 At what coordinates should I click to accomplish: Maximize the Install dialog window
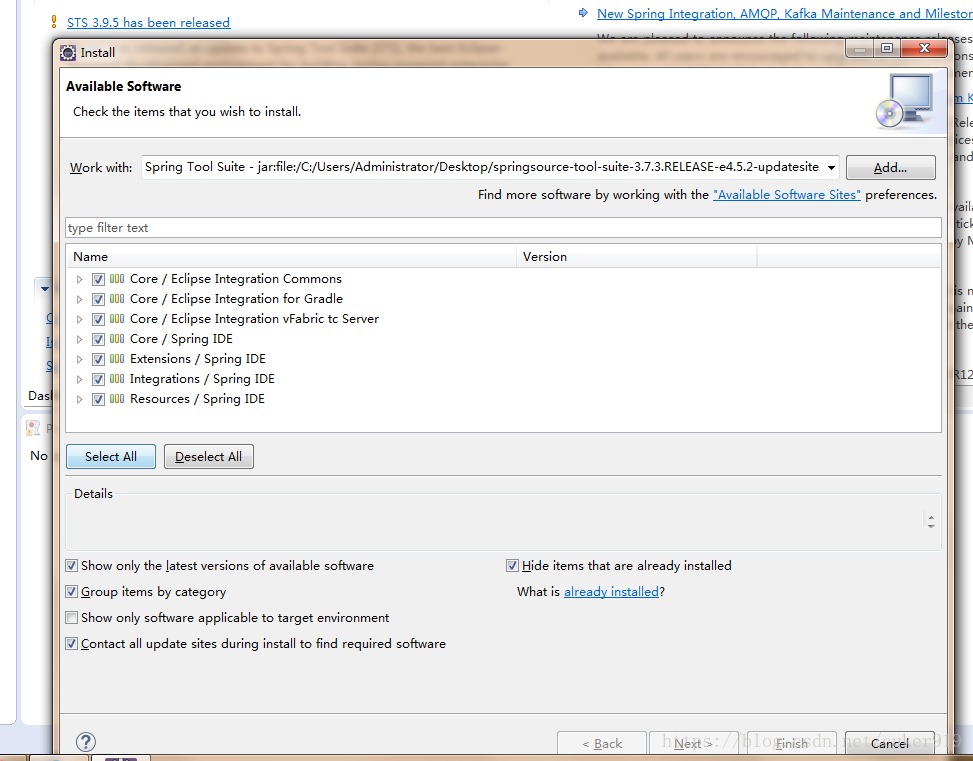(887, 48)
